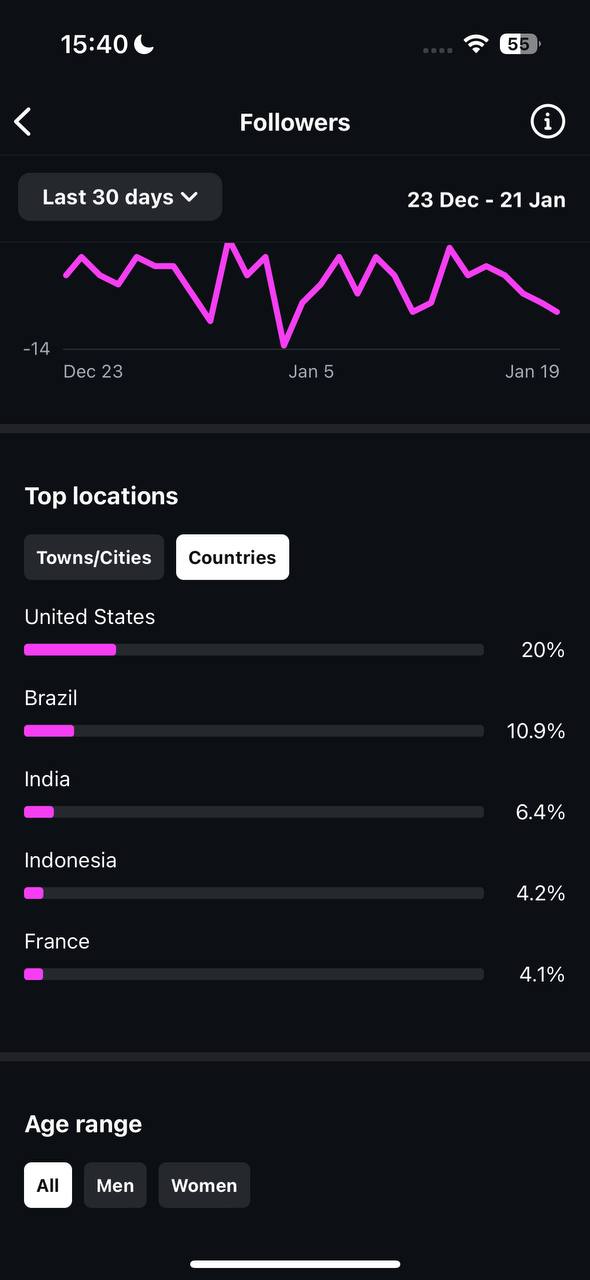
Task: Show age range for Women
Action: 204,1185
